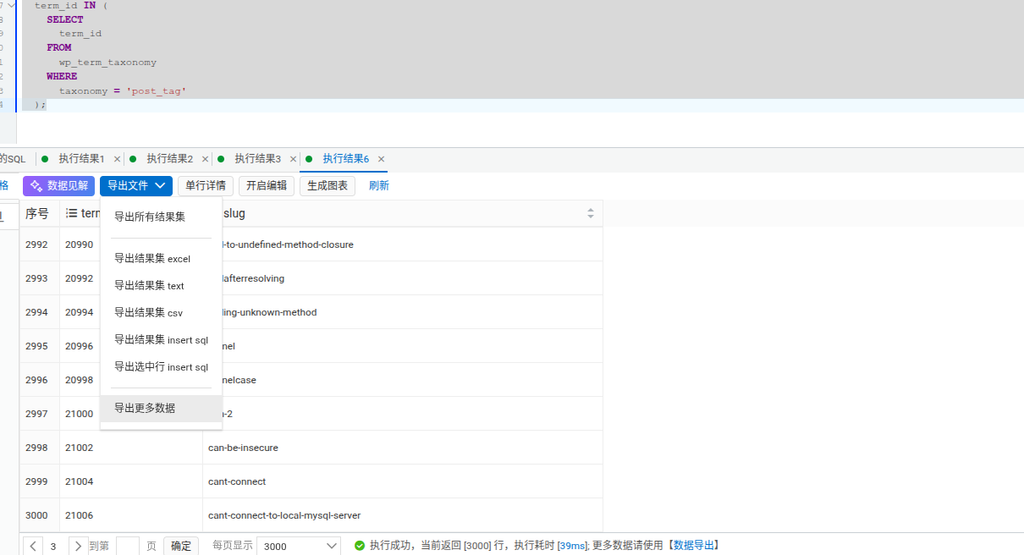Screen dimensions: 1024x555
Task: Click the 序号 column header
Action: (37, 214)
